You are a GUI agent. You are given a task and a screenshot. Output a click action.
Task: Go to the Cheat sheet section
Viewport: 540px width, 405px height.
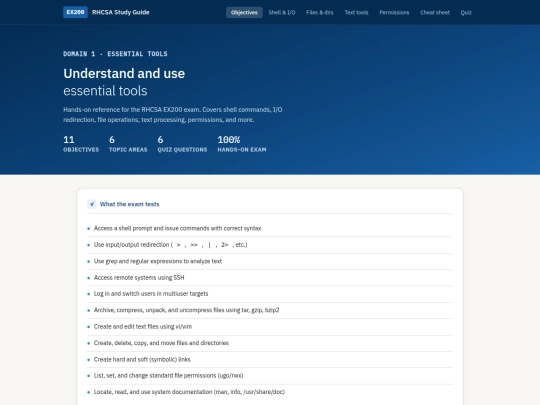(x=435, y=12)
